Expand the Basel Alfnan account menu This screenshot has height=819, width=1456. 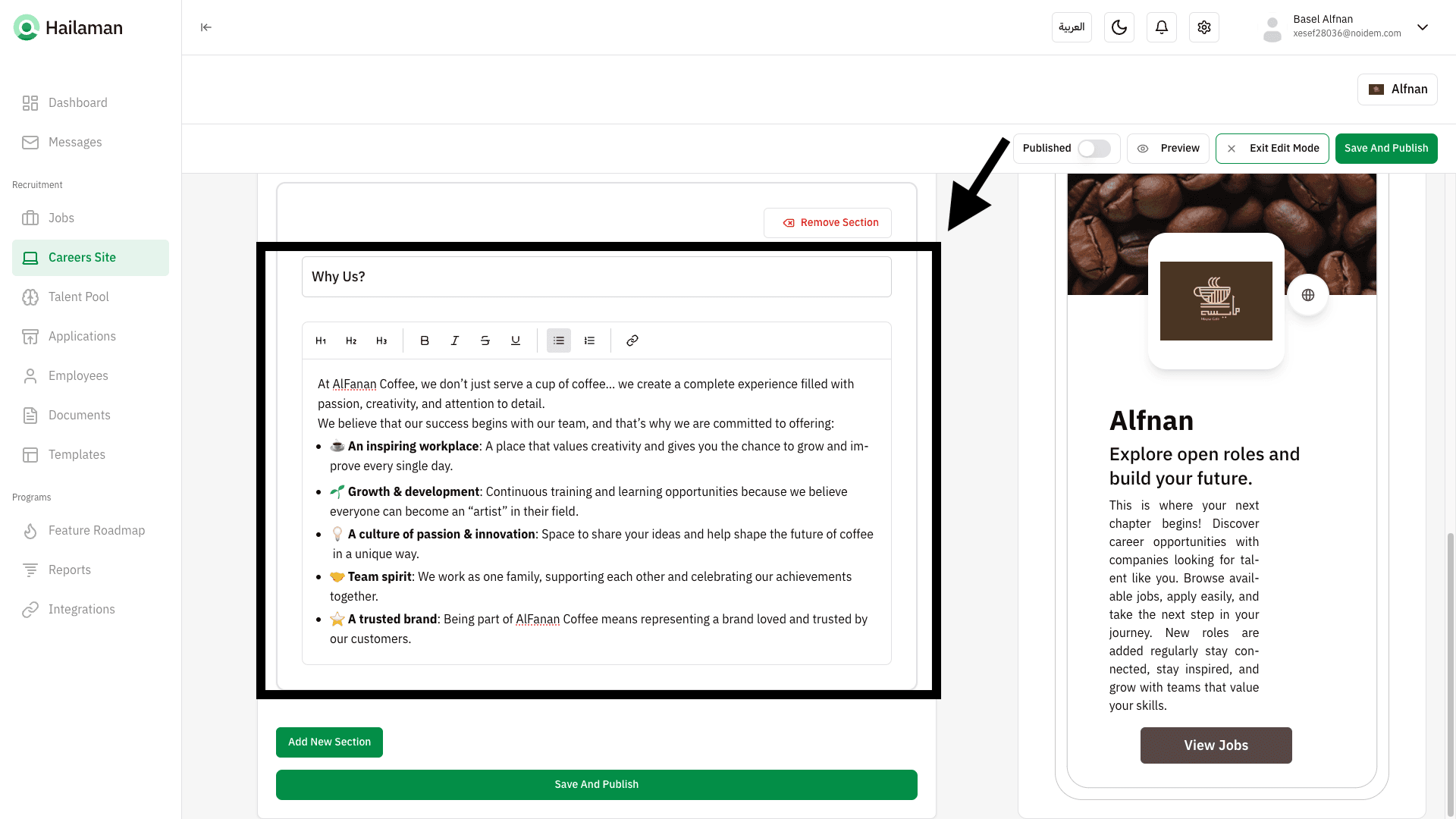1423,27
